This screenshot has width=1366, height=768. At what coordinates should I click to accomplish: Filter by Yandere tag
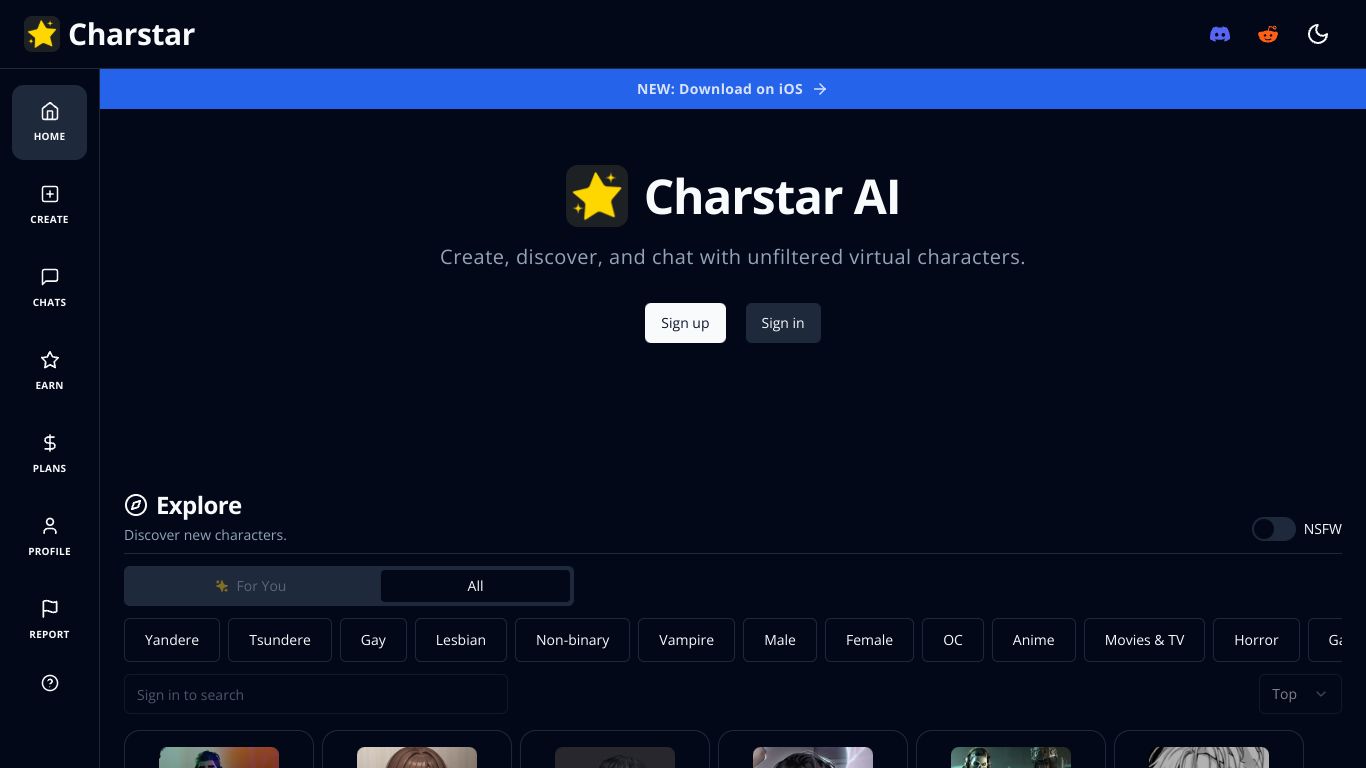click(x=172, y=640)
